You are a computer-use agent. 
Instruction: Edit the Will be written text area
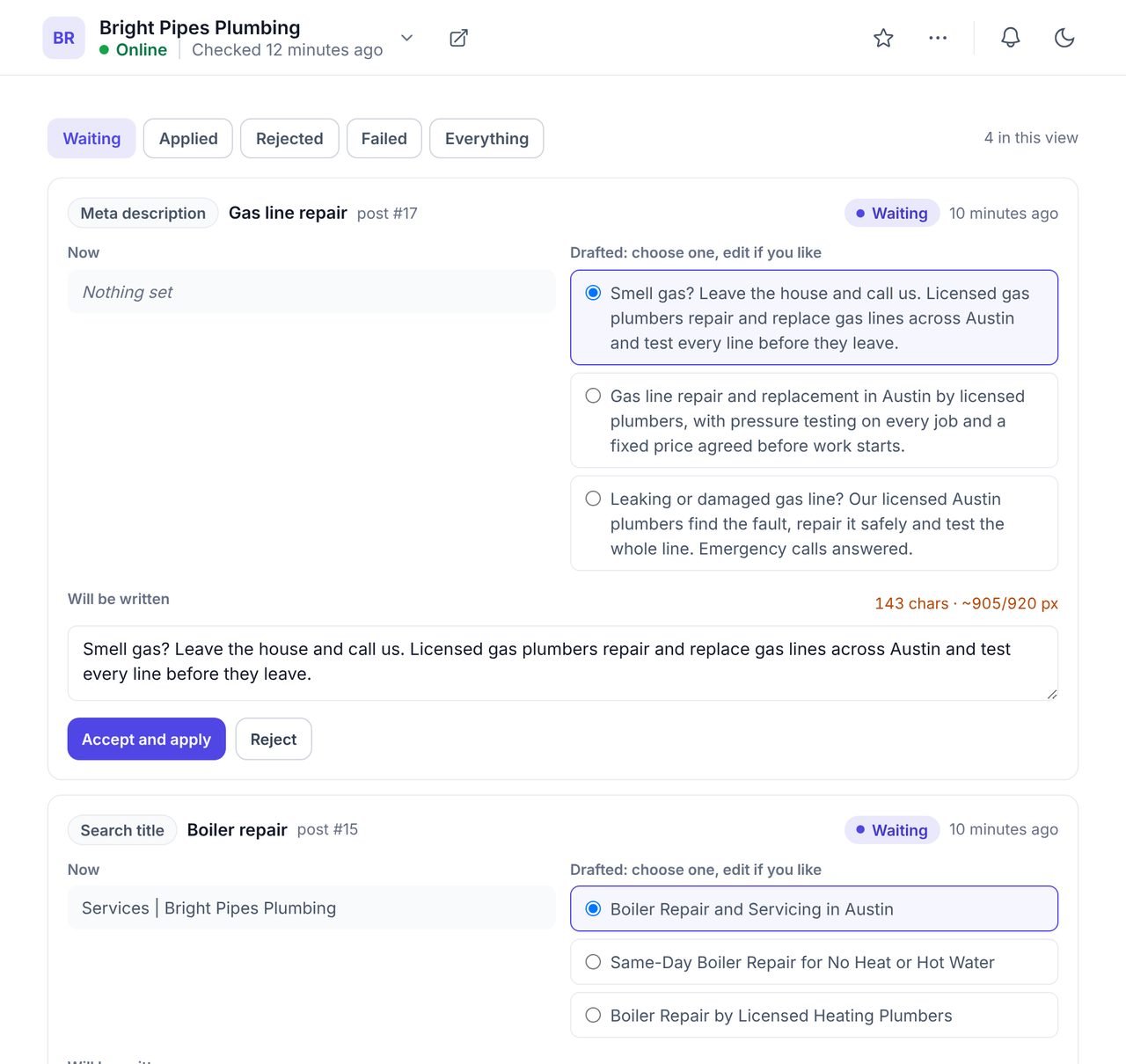point(563,663)
